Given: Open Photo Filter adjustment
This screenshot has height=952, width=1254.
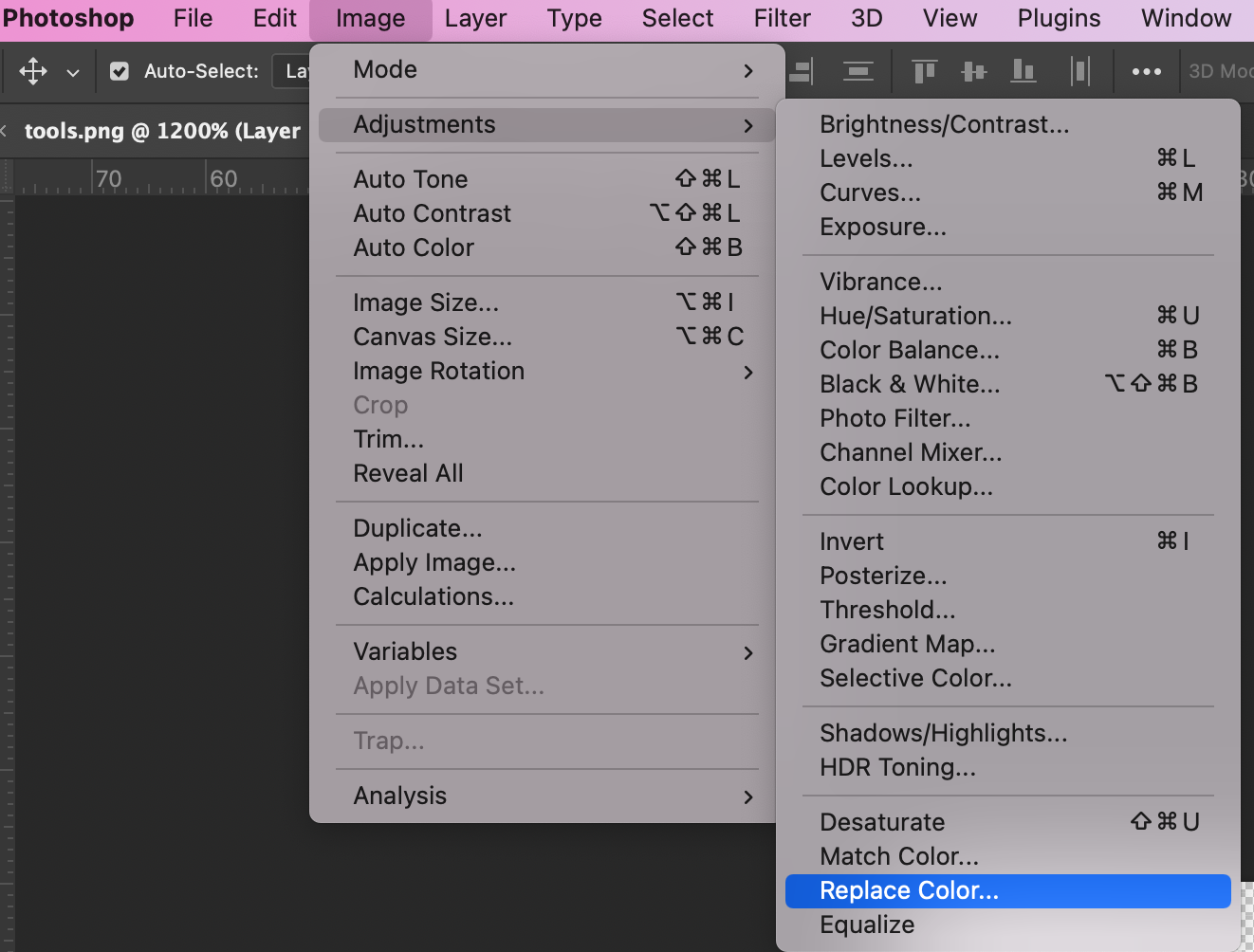Looking at the screenshot, I should point(1008,418).
